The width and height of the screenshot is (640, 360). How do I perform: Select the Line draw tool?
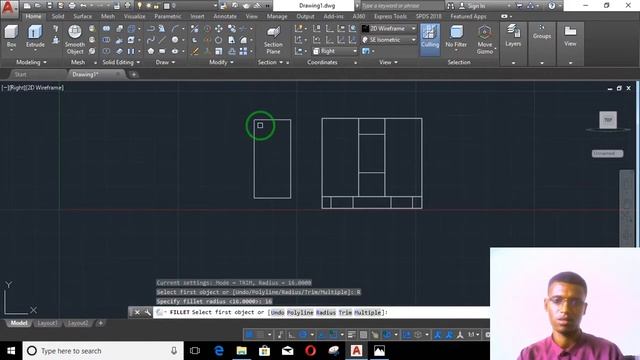pos(162,40)
